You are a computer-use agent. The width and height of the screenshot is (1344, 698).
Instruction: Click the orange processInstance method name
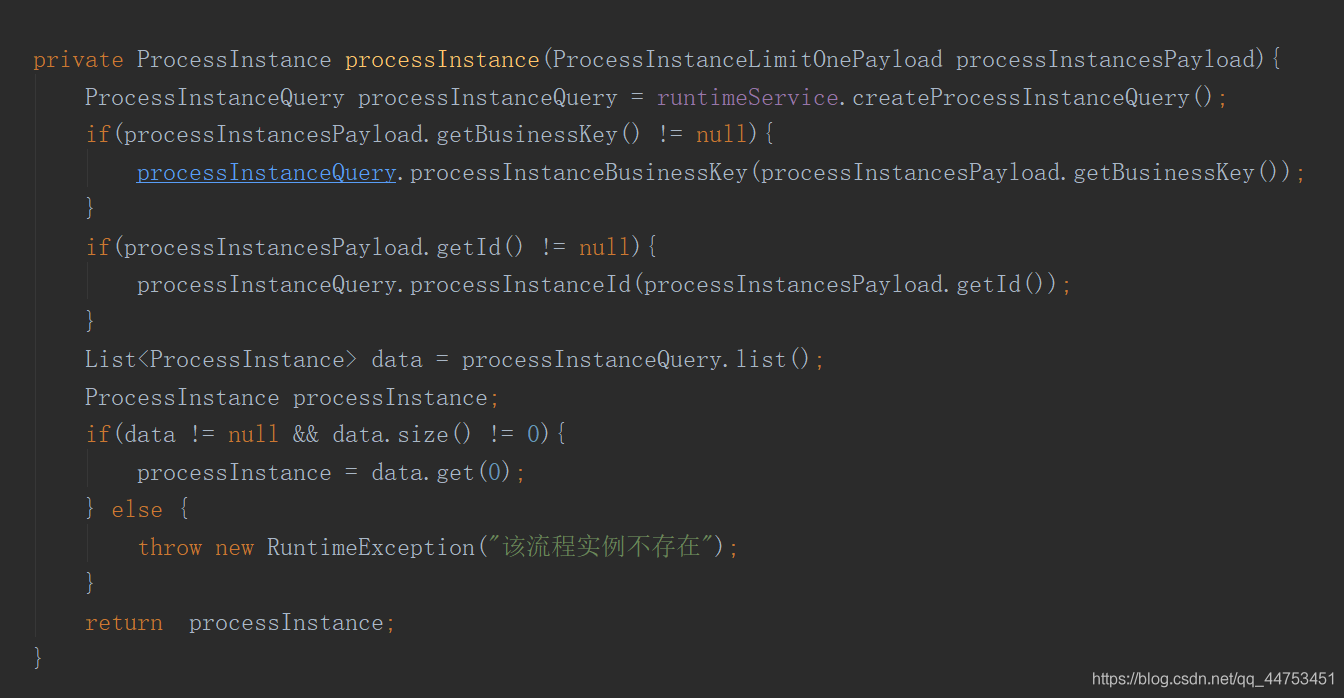coord(442,60)
